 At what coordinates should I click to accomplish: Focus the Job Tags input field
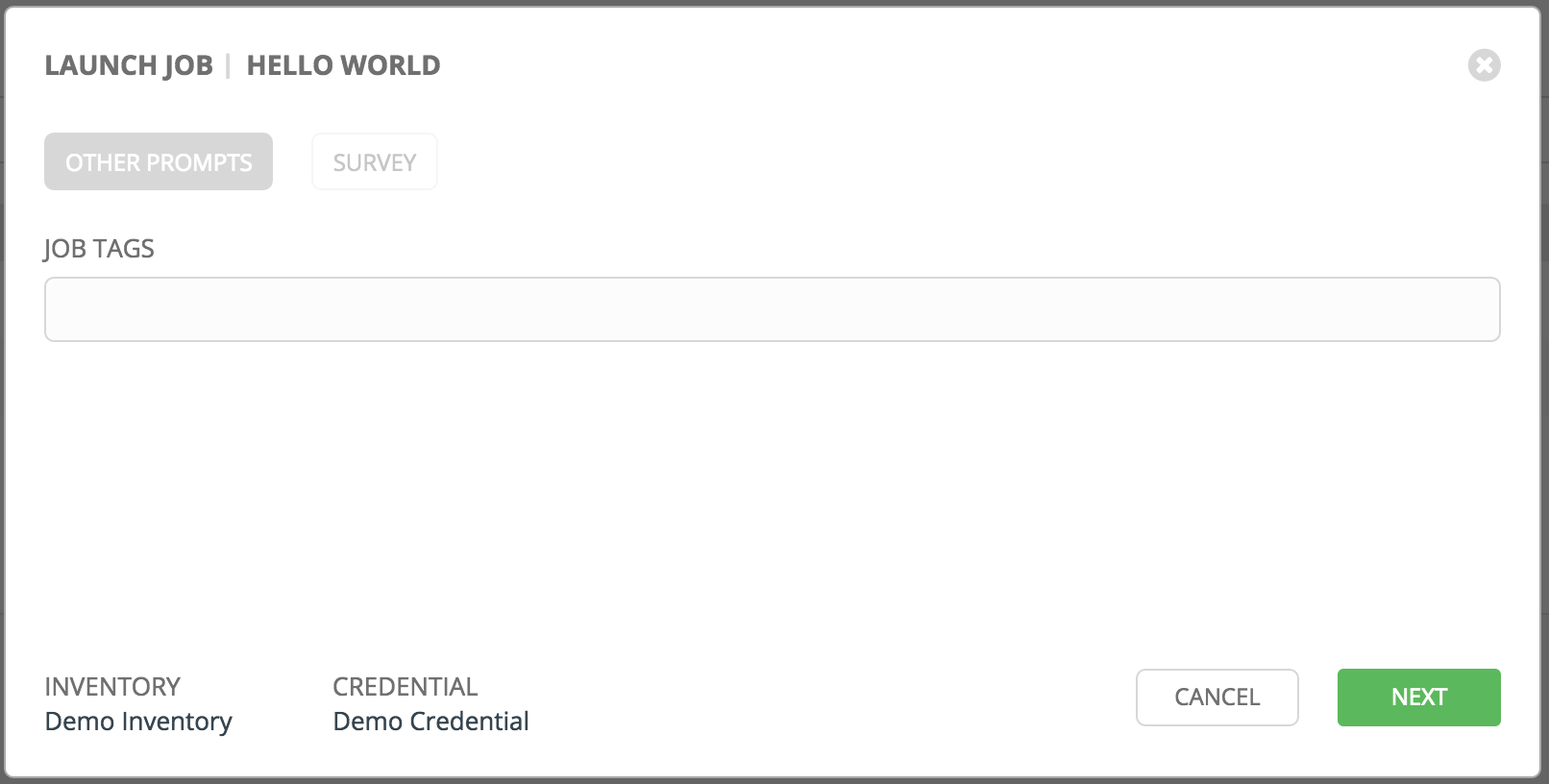coord(772,309)
